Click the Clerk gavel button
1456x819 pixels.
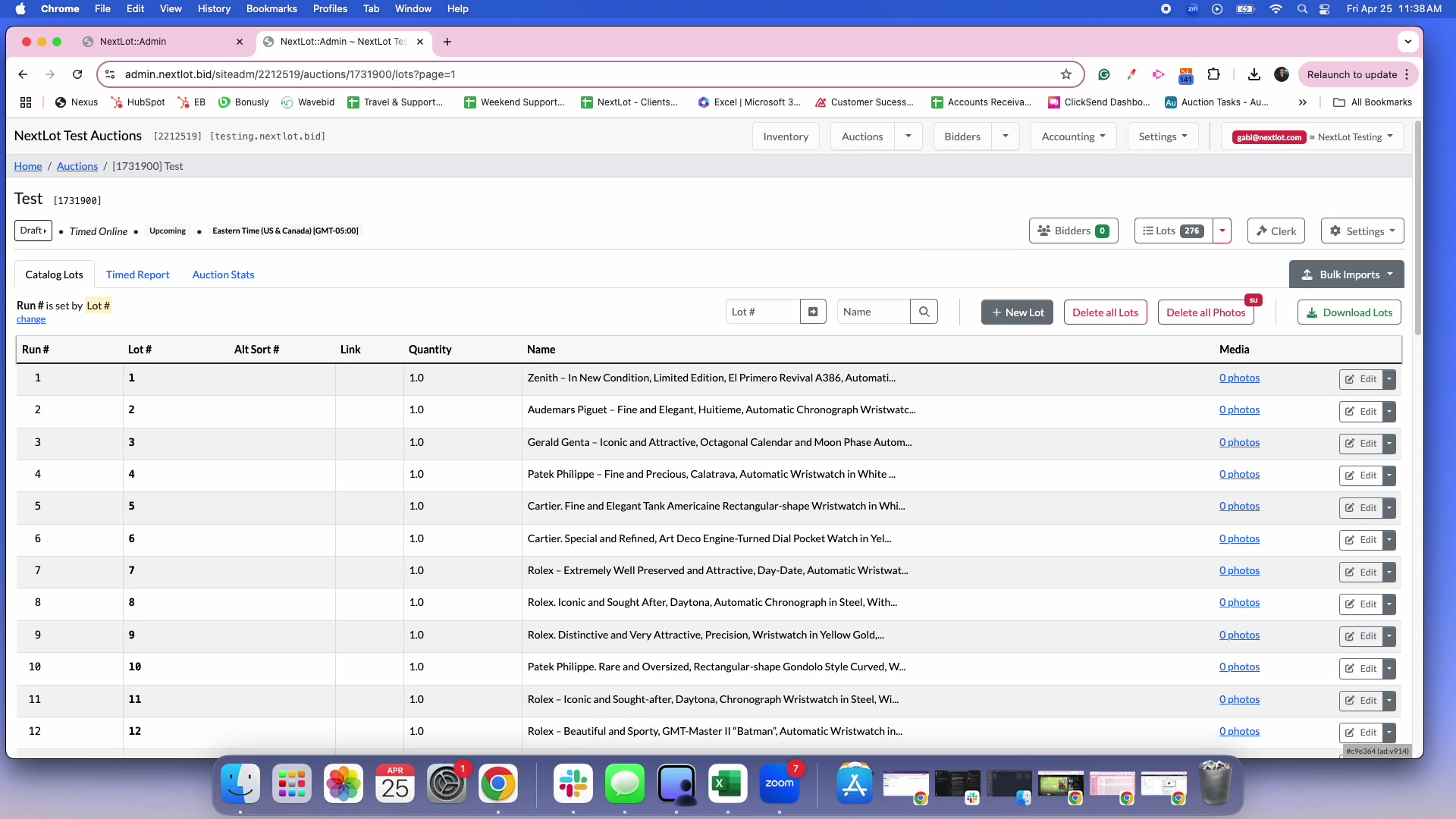tap(1276, 231)
